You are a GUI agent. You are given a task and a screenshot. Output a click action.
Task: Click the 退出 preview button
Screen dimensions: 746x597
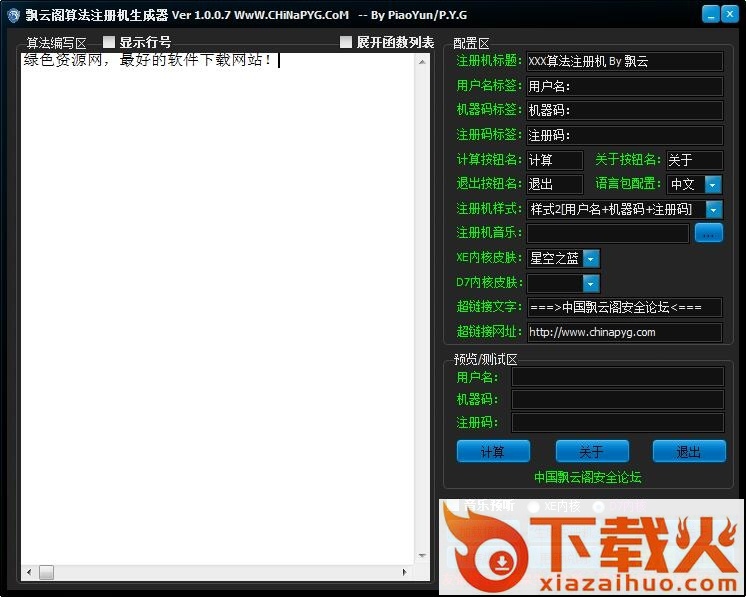689,452
